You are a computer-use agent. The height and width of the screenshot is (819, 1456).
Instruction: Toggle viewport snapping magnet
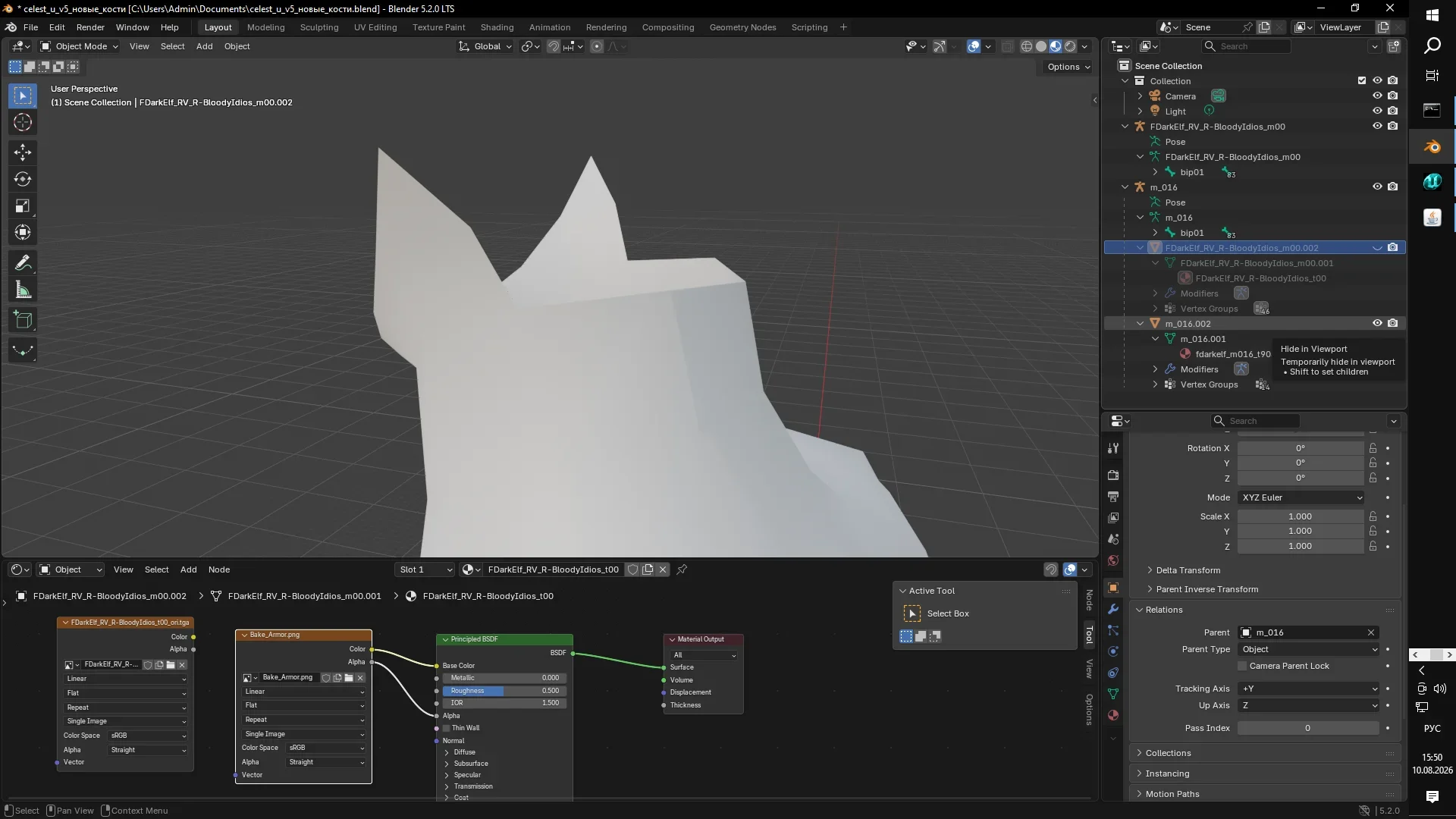pos(554,46)
